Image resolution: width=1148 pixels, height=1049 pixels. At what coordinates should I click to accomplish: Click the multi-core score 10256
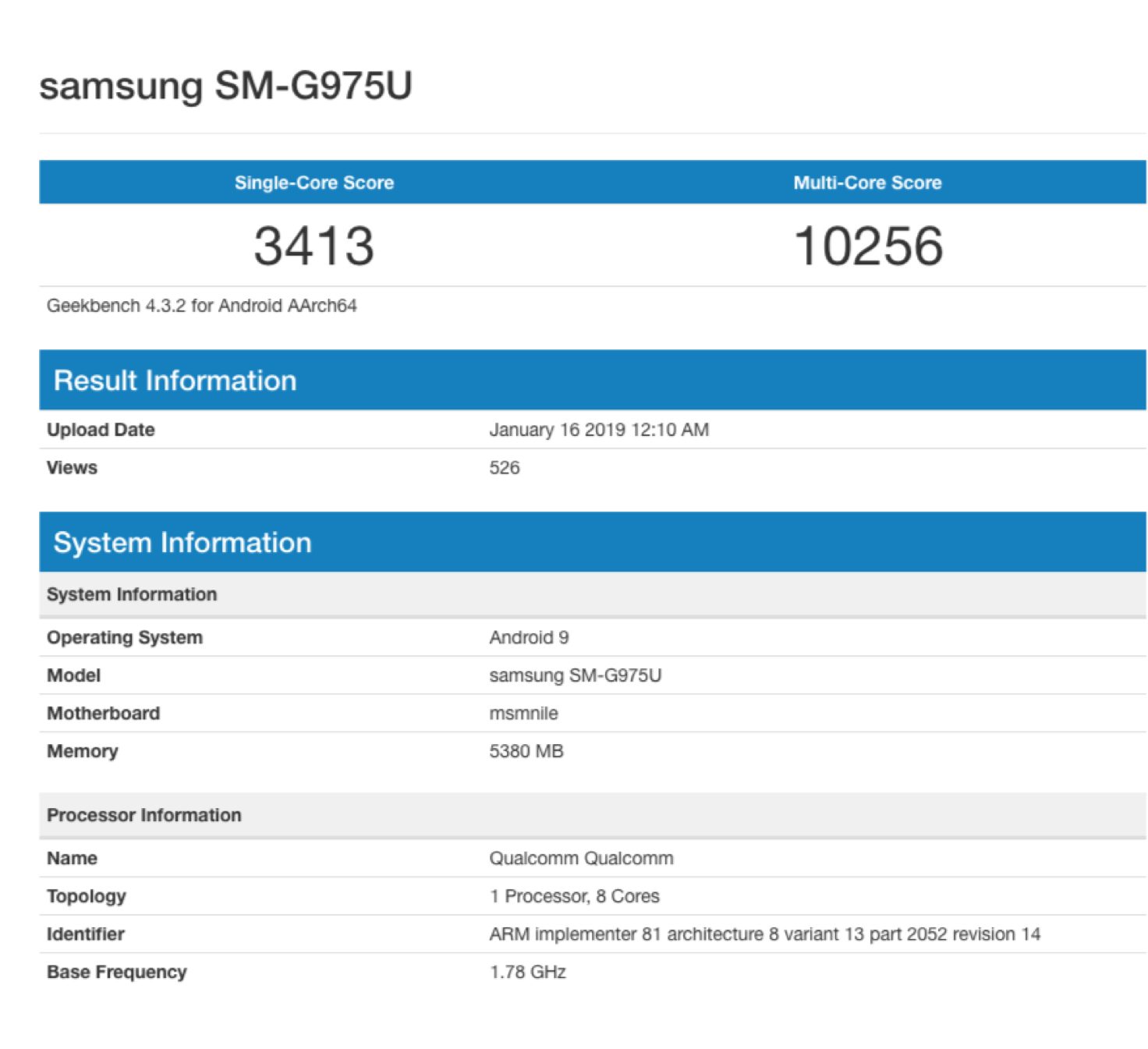pos(868,246)
